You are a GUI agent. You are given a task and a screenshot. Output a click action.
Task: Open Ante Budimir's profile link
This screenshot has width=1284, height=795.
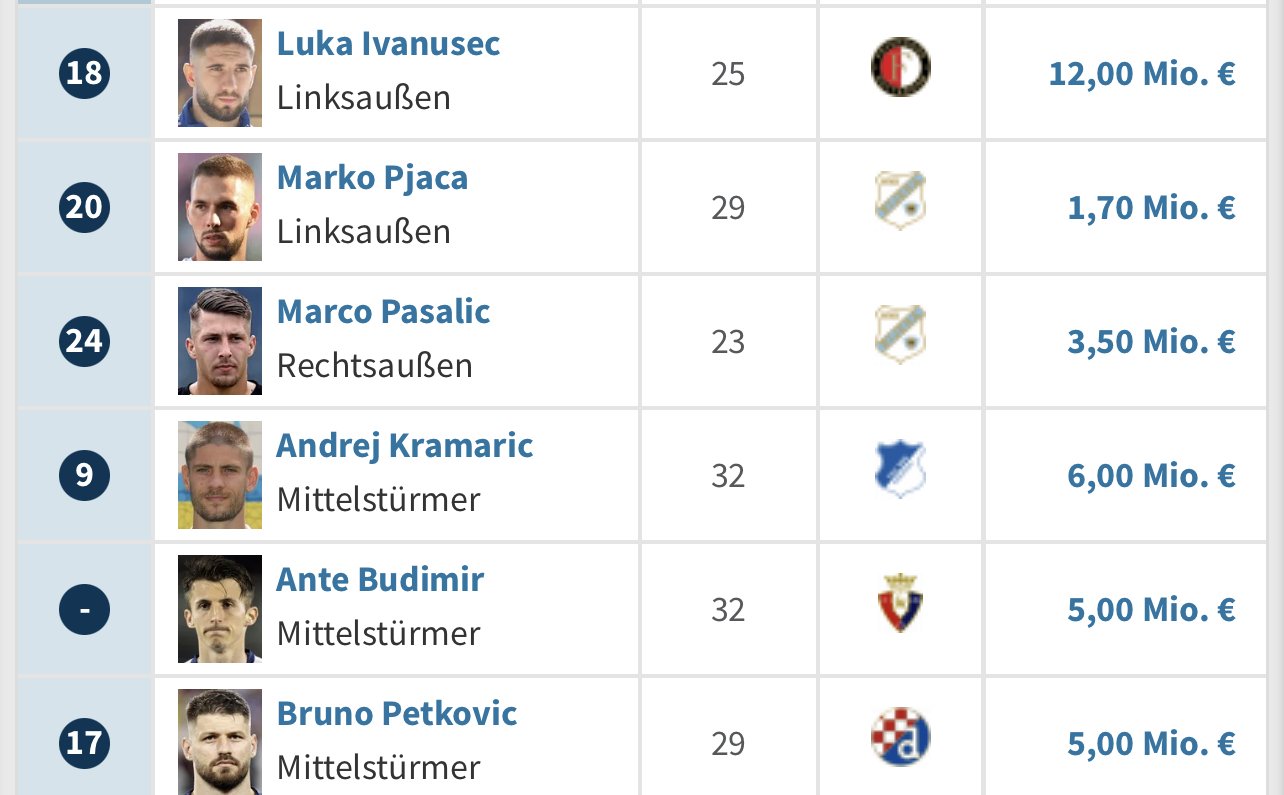(x=380, y=579)
